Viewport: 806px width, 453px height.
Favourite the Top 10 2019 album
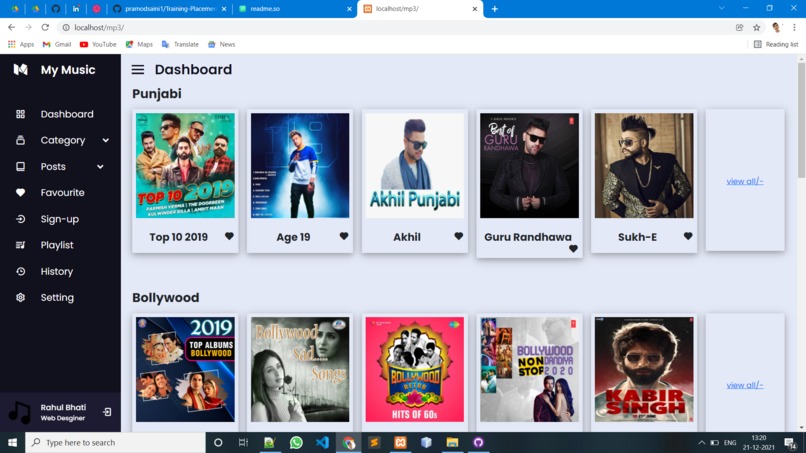tap(229, 236)
